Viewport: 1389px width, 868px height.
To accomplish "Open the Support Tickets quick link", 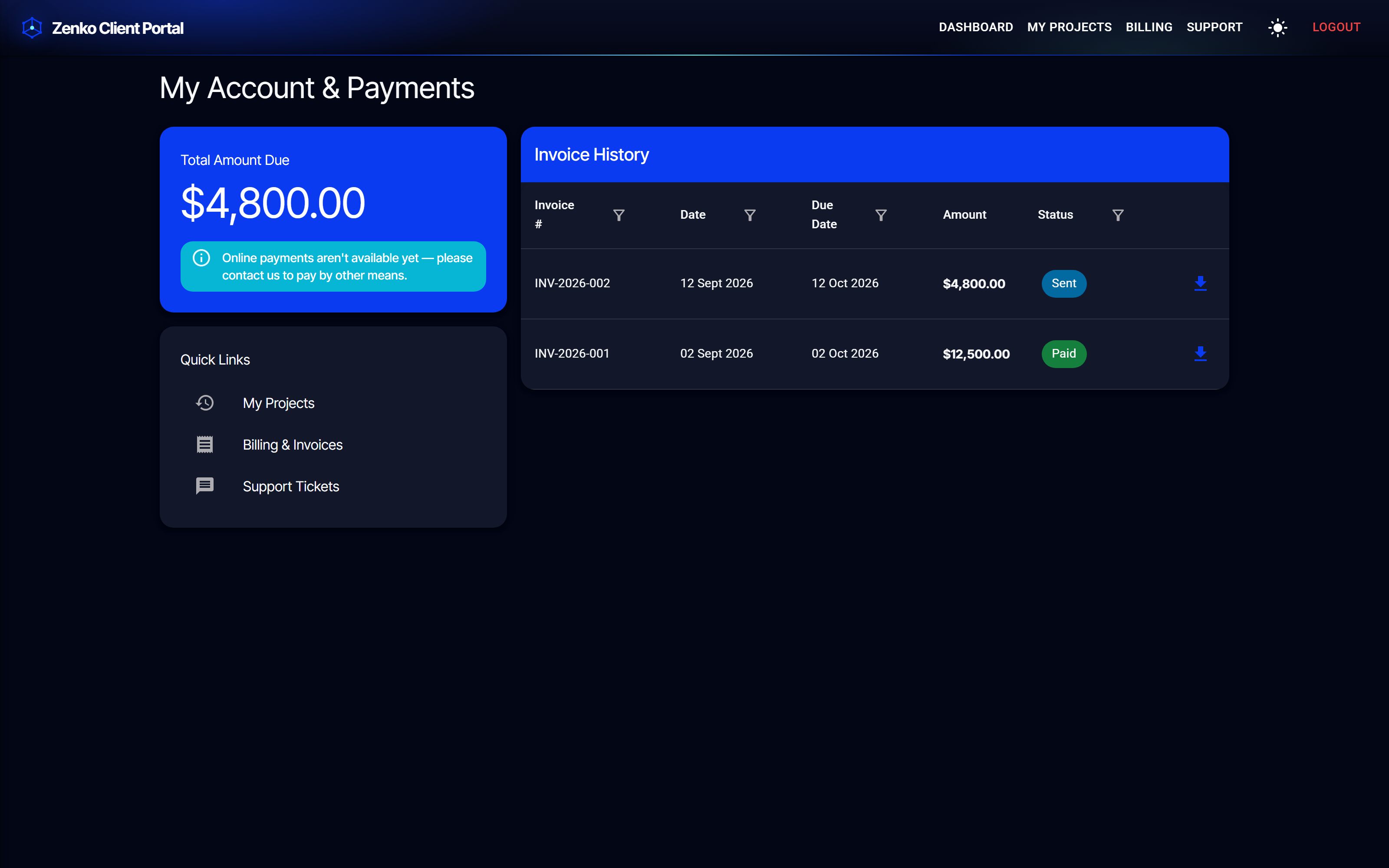I will [333, 486].
